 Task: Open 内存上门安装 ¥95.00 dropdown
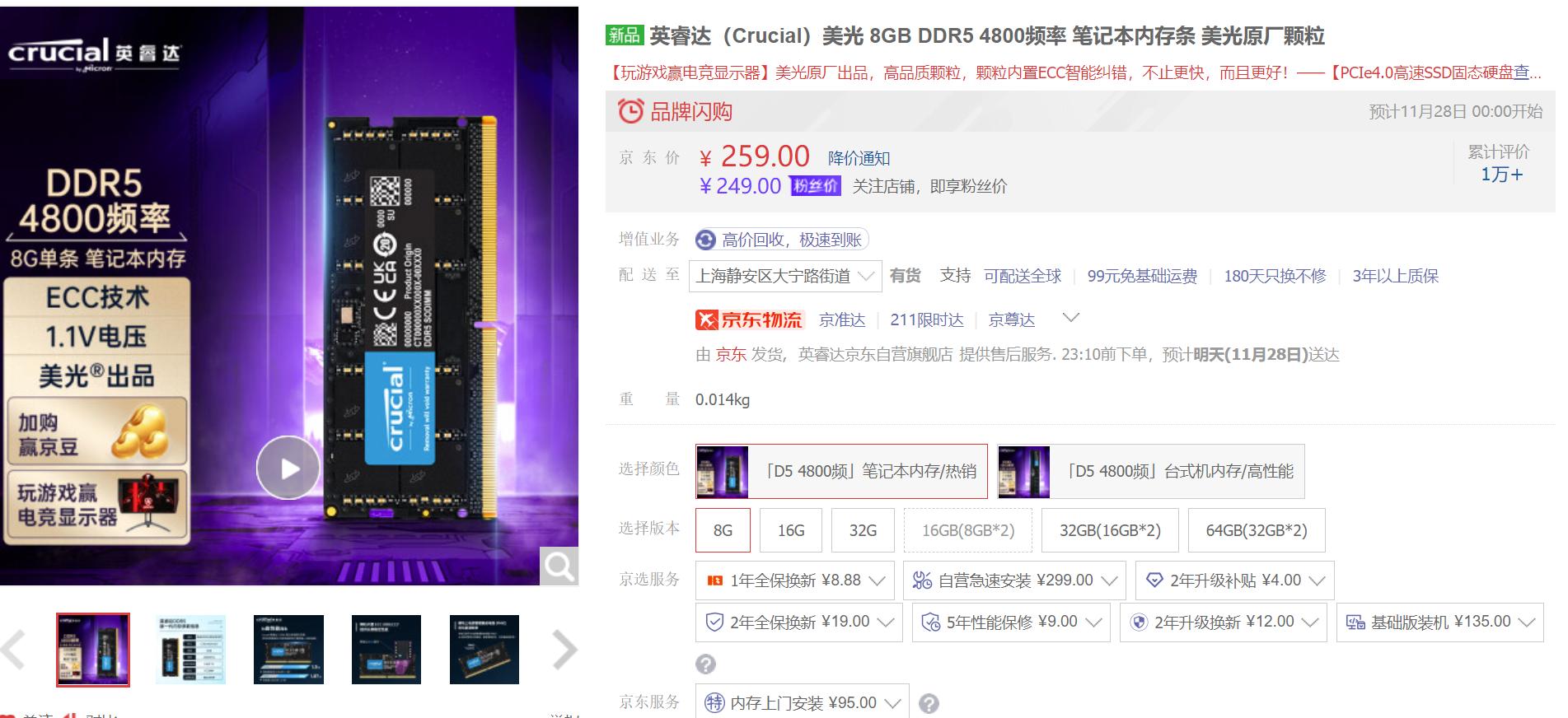click(803, 702)
